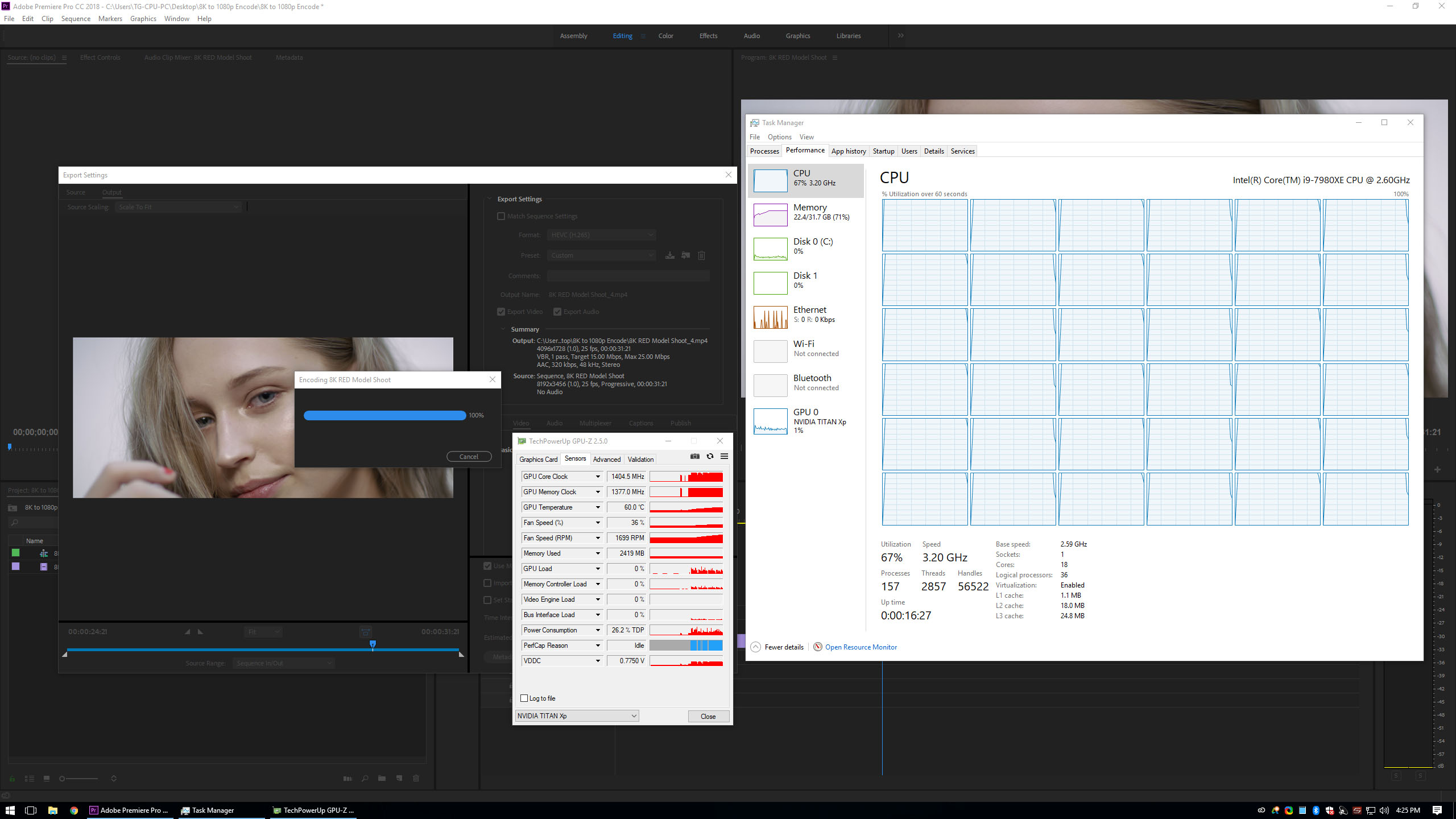Open the Advanced tab in GPU-Z
The image size is (1456, 819).
607,459
